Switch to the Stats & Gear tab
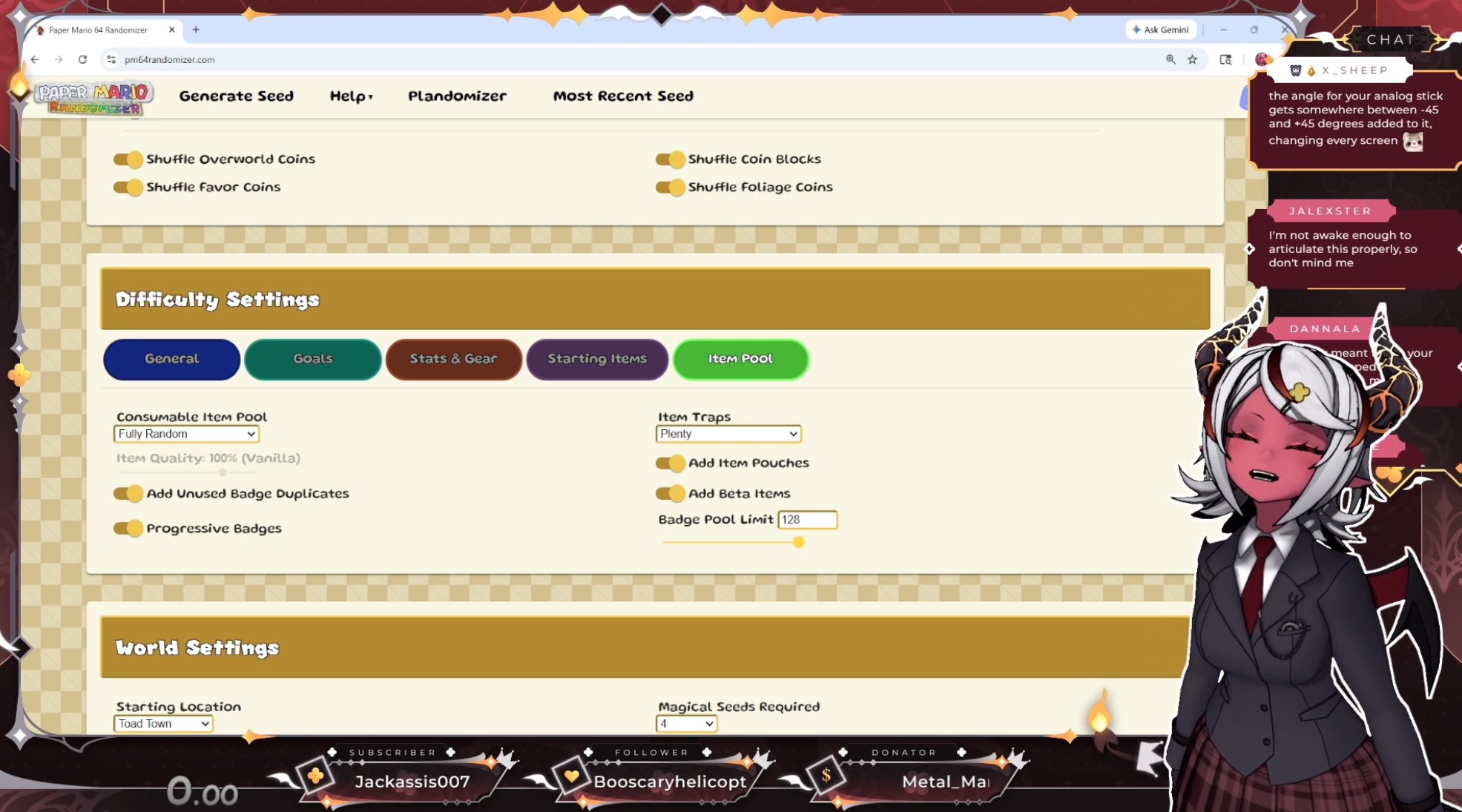The height and width of the screenshot is (812, 1462). [x=453, y=359]
